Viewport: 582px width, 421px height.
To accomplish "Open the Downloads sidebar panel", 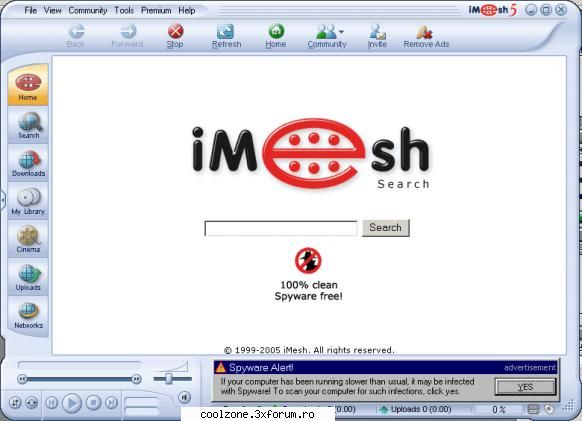I will 28,163.
